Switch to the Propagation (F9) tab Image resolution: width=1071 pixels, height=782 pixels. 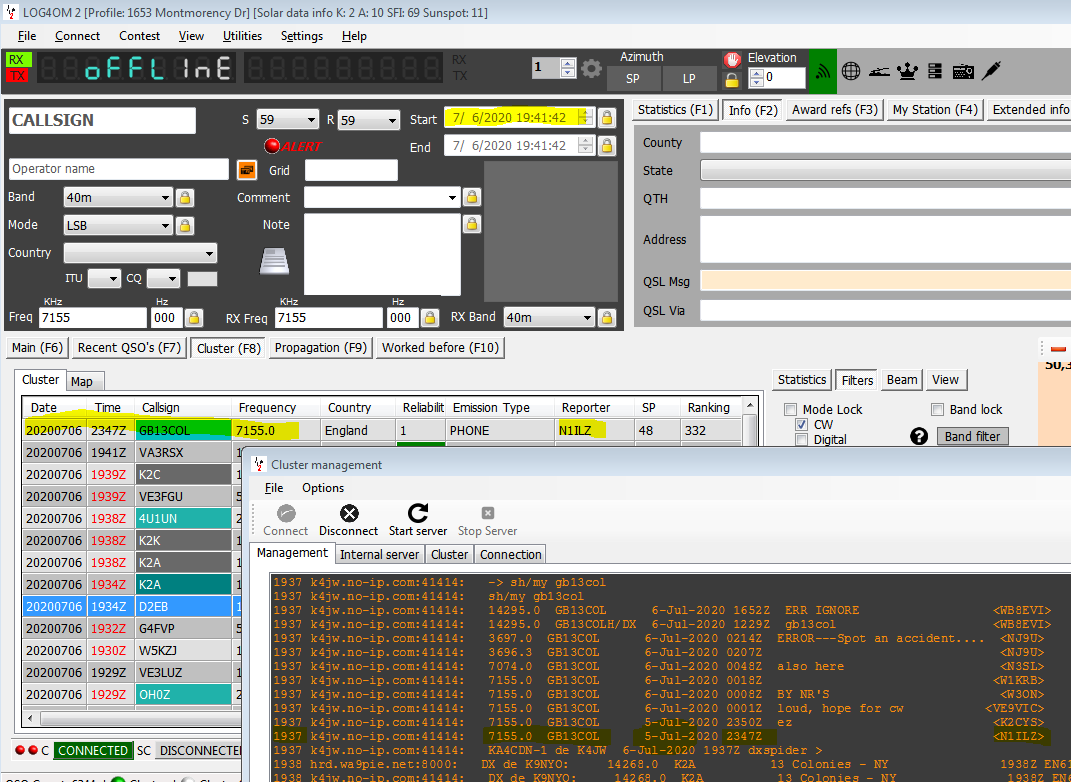(x=321, y=348)
